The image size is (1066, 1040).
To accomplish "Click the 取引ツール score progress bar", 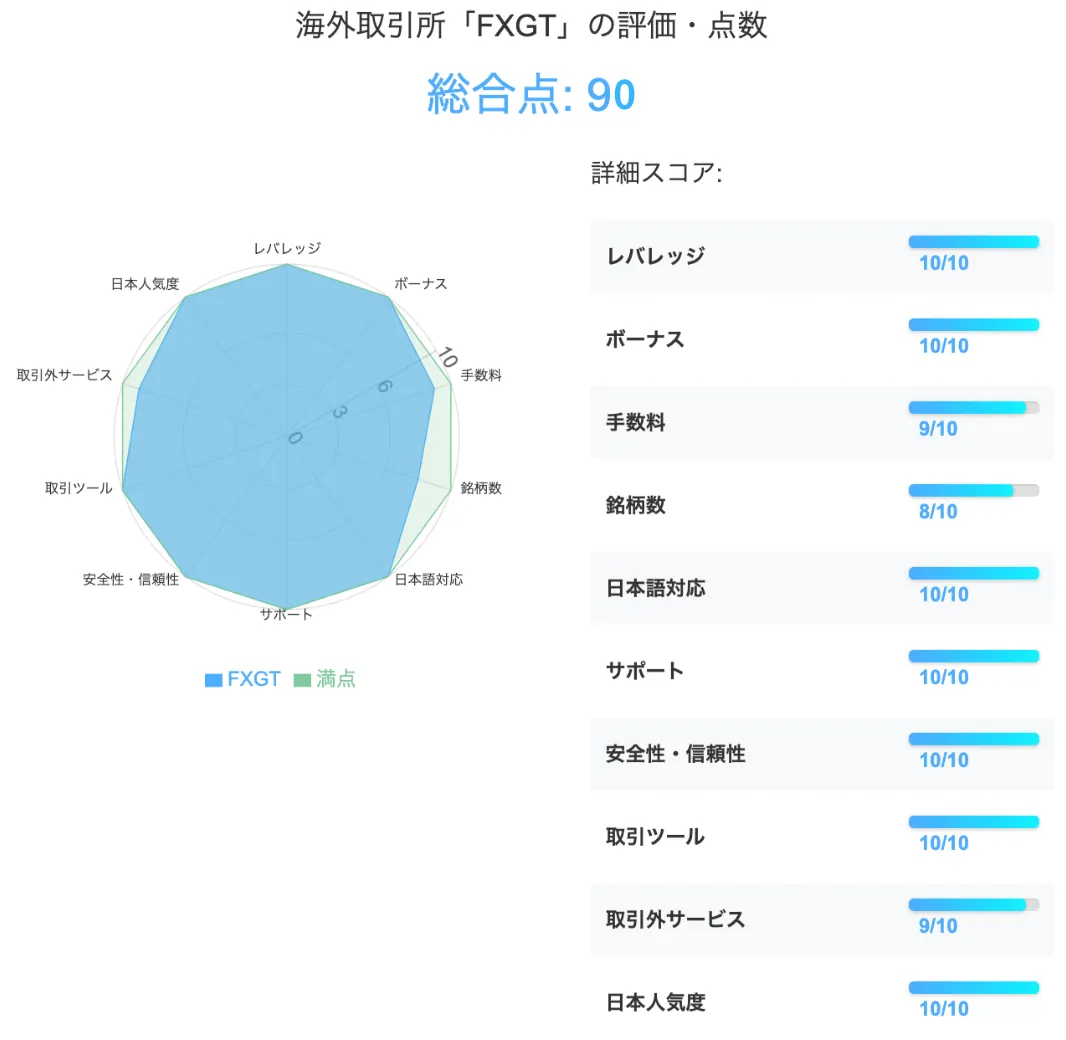I will 974,822.
